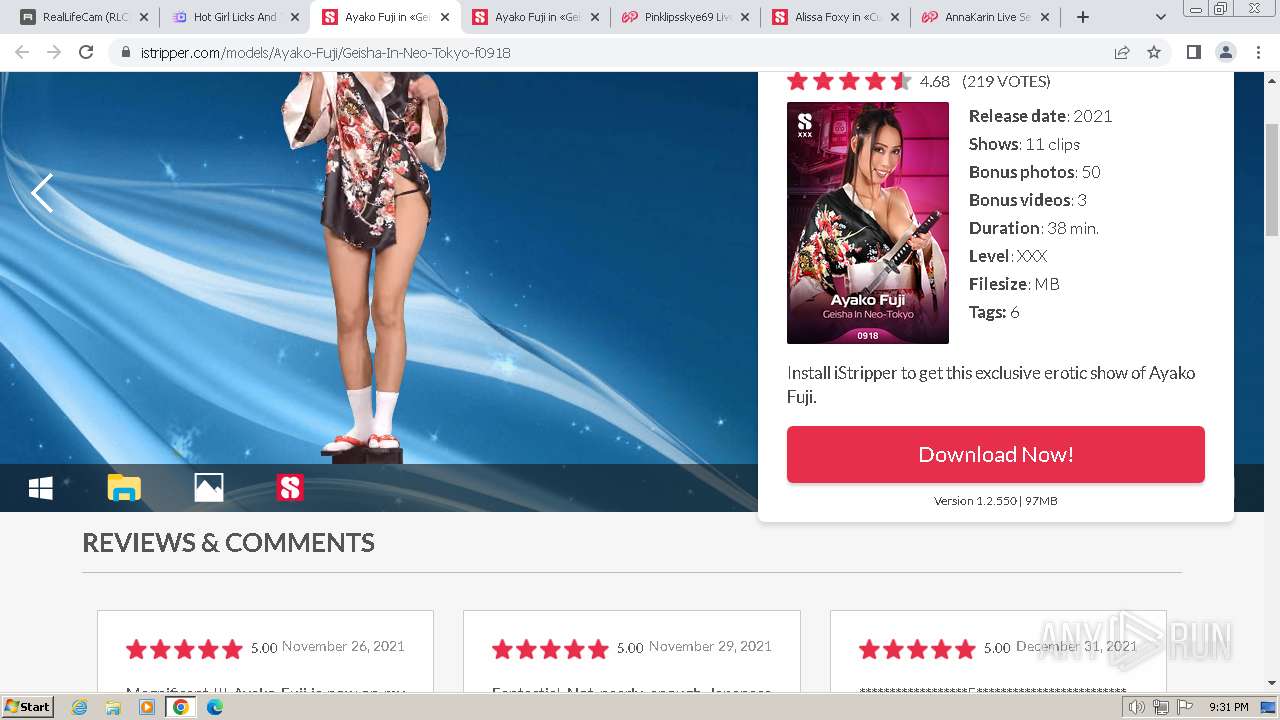The width and height of the screenshot is (1280, 720).
Task: Click the volume speaker tray icon
Action: pos(1137,707)
